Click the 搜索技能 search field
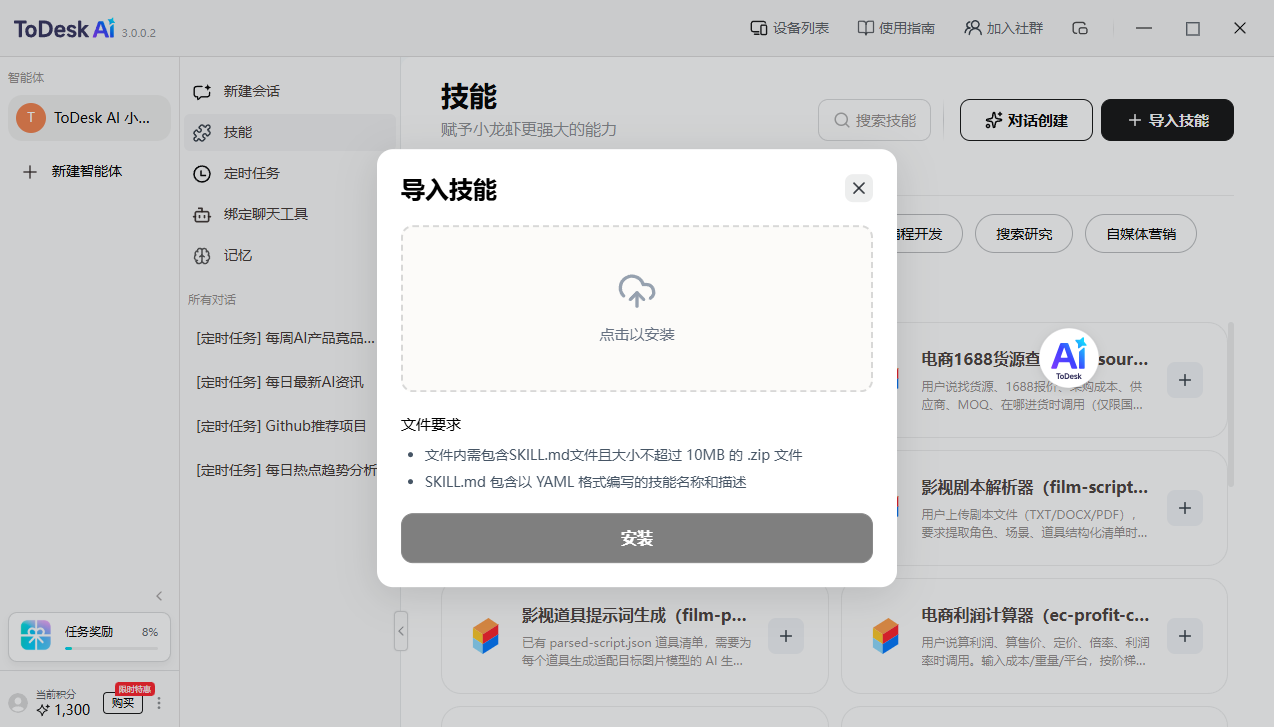Viewport: 1274px width, 727px height. pyautogui.click(x=875, y=120)
